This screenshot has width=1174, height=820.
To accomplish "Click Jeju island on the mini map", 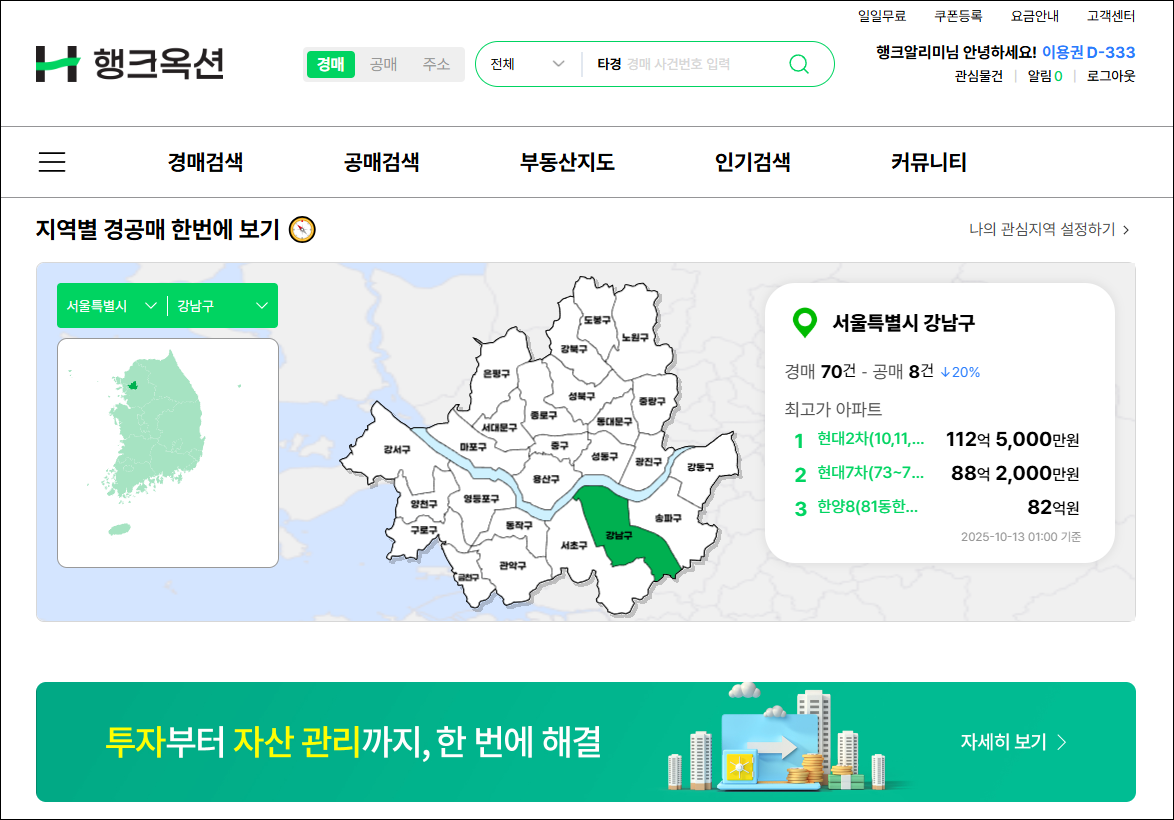I will click(120, 529).
